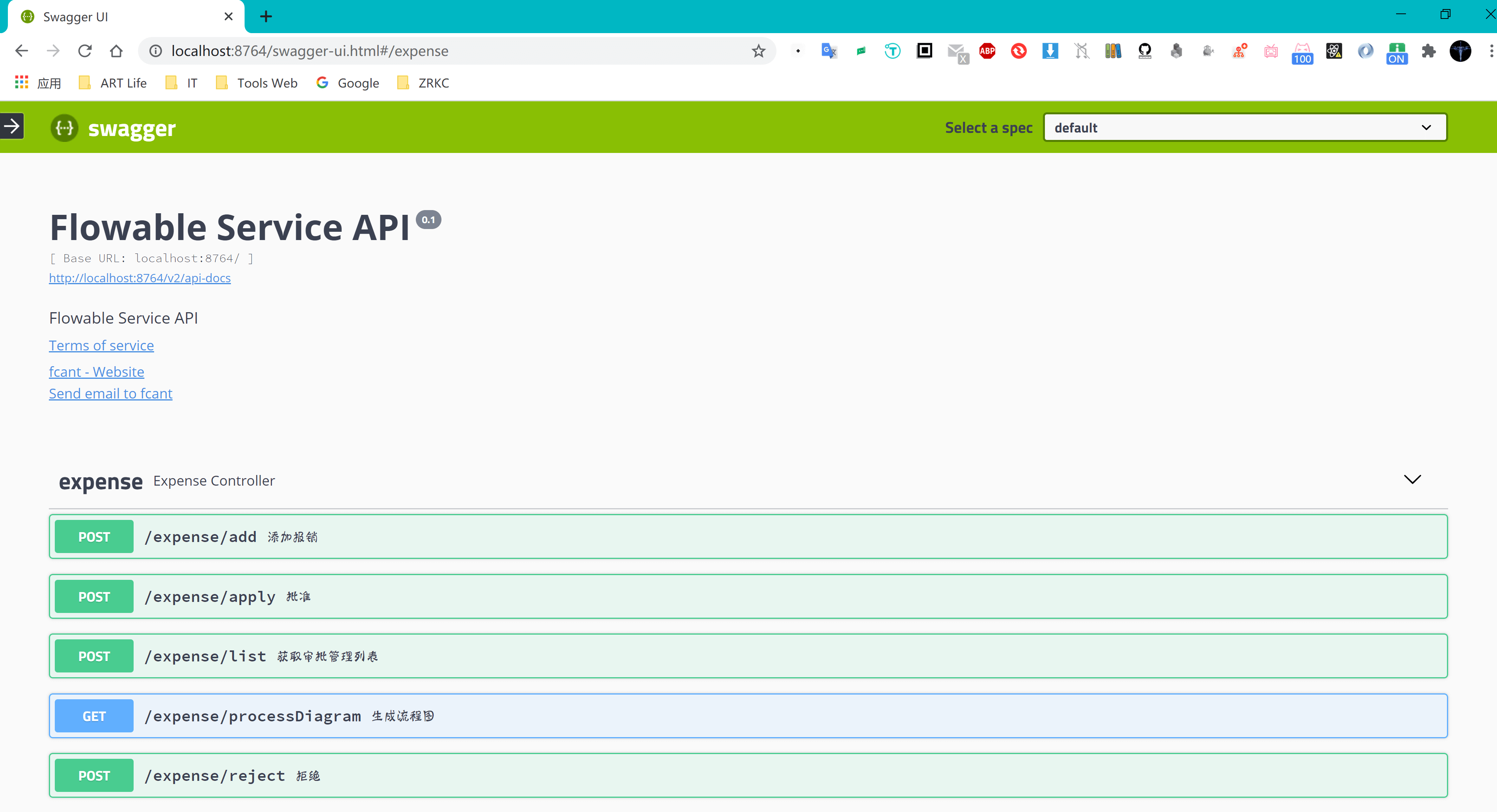Click Terms of service link
This screenshot has width=1497, height=812.
[x=101, y=345]
